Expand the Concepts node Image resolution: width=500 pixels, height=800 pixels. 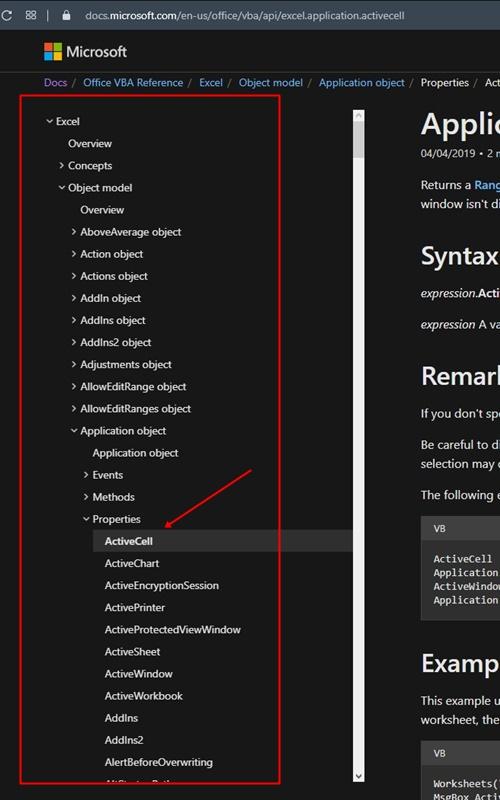pyautogui.click(x=61, y=165)
